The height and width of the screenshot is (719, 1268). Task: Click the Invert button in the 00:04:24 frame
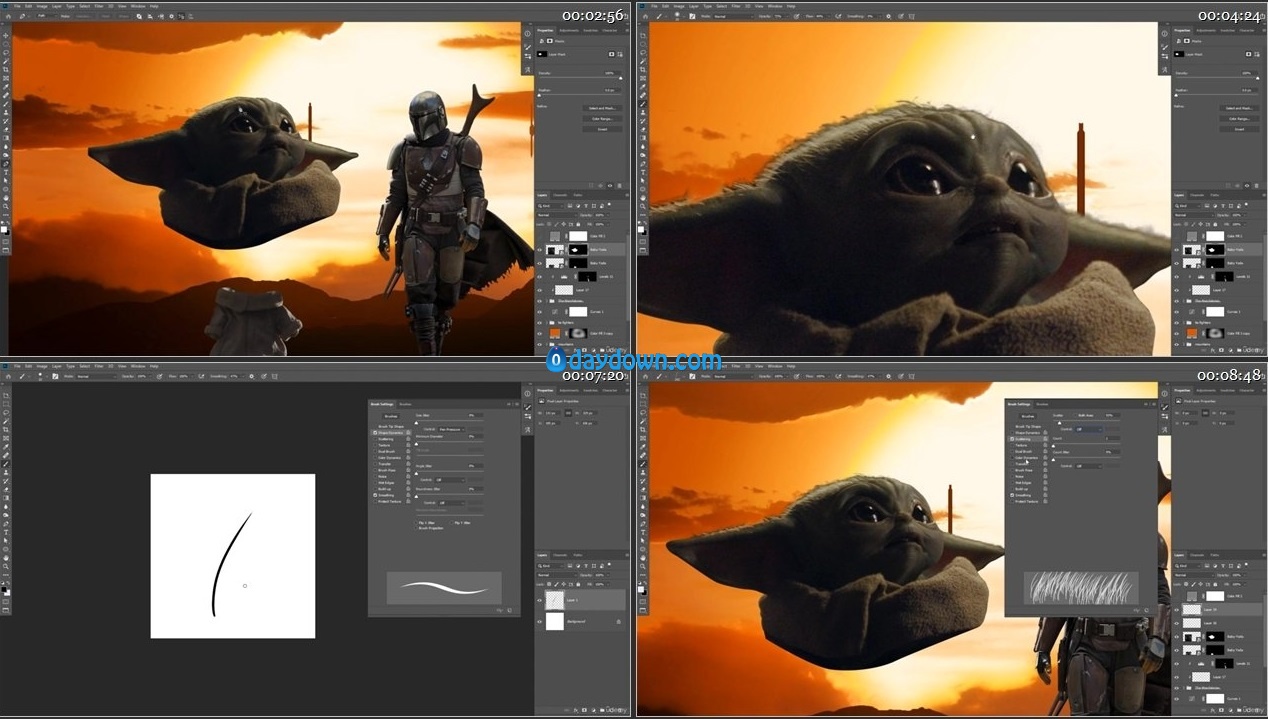1239,129
